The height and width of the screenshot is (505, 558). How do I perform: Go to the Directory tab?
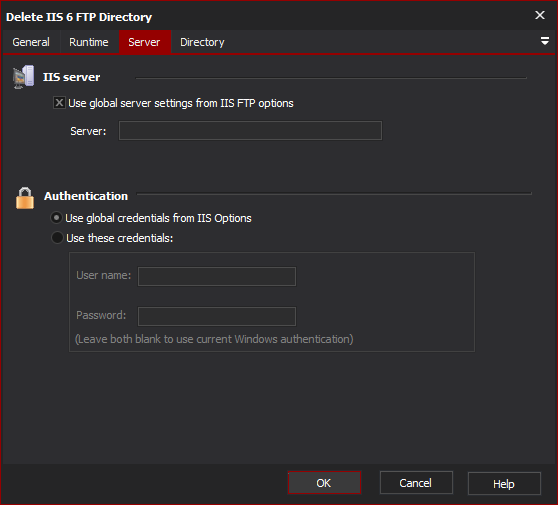tap(202, 42)
